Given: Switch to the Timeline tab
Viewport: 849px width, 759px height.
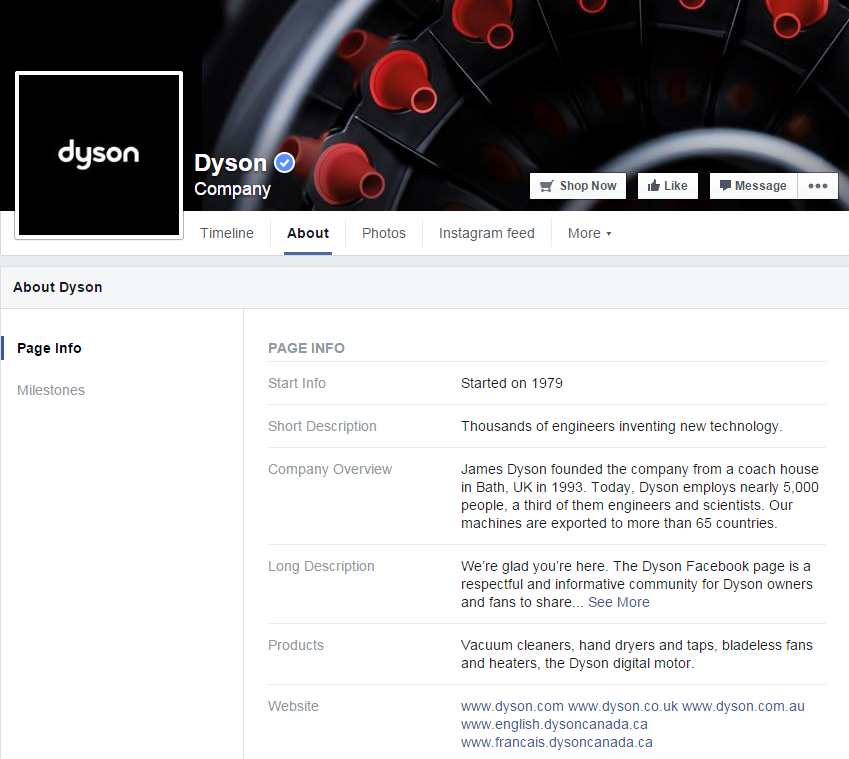Looking at the screenshot, I should tap(226, 233).
